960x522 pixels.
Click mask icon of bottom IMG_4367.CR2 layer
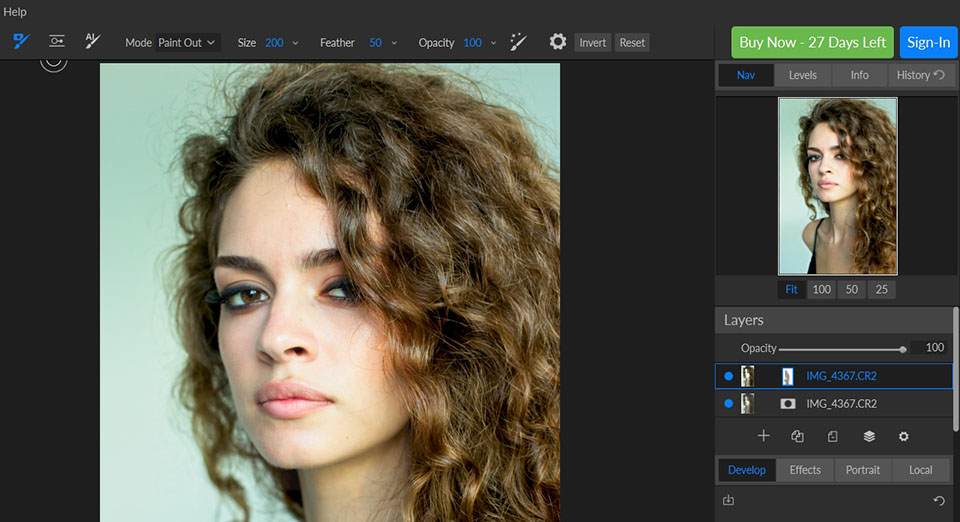[x=787, y=404]
